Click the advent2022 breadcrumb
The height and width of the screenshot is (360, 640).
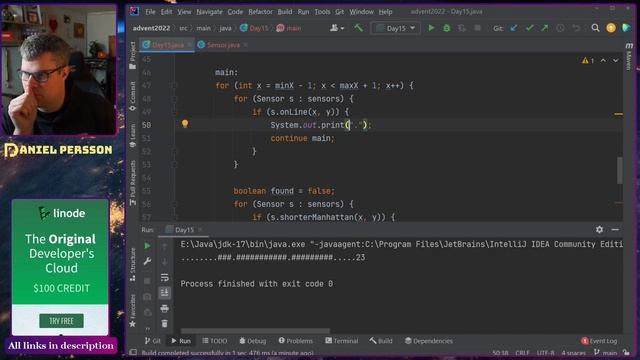coord(151,28)
